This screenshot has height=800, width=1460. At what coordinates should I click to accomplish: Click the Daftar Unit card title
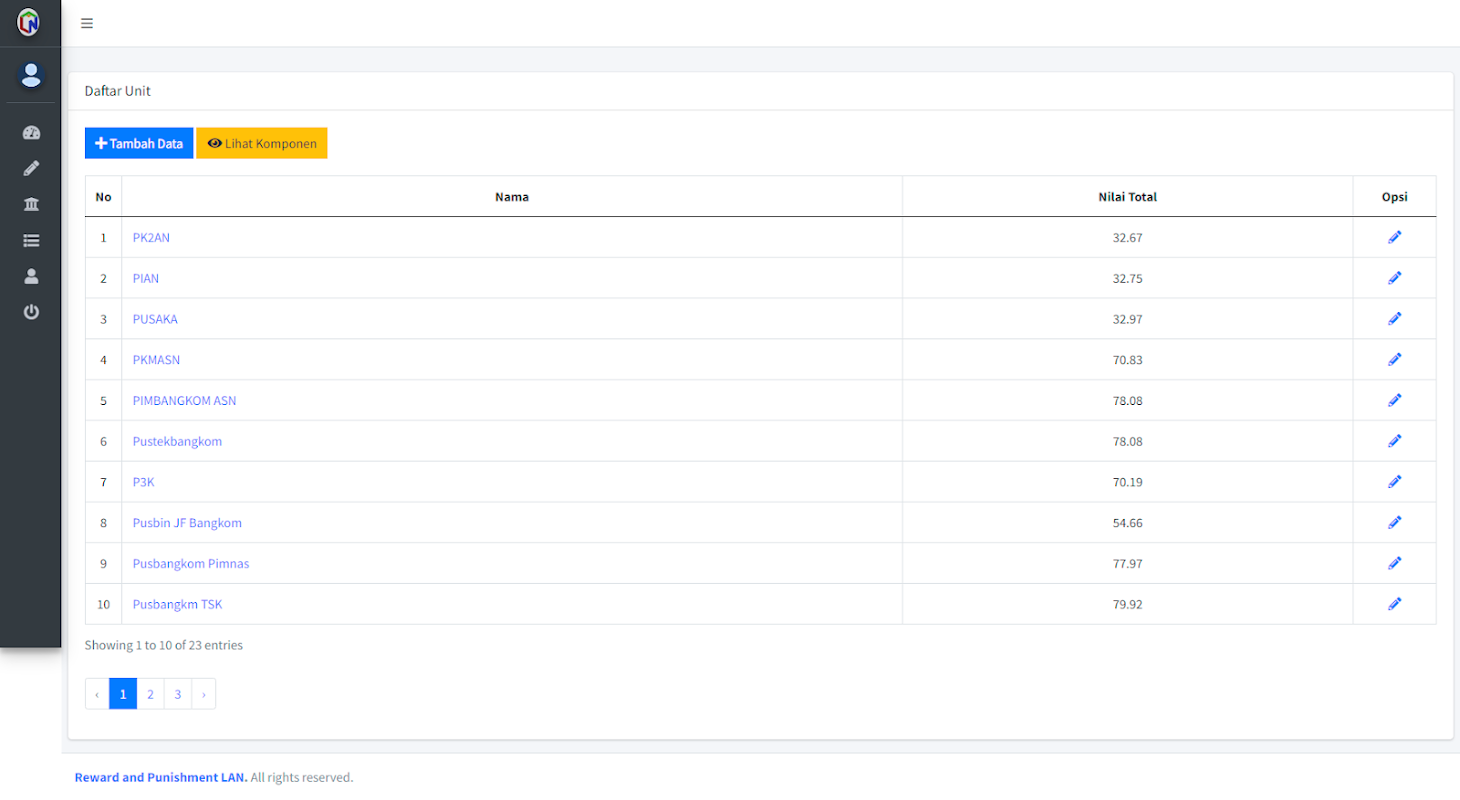[x=117, y=91]
